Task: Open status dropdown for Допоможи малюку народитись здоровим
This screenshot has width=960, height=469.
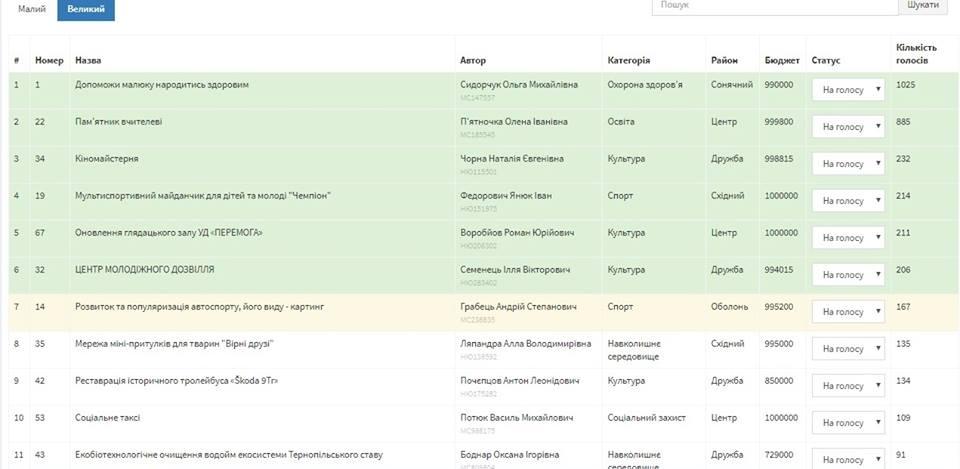Action: pyautogui.click(x=848, y=90)
